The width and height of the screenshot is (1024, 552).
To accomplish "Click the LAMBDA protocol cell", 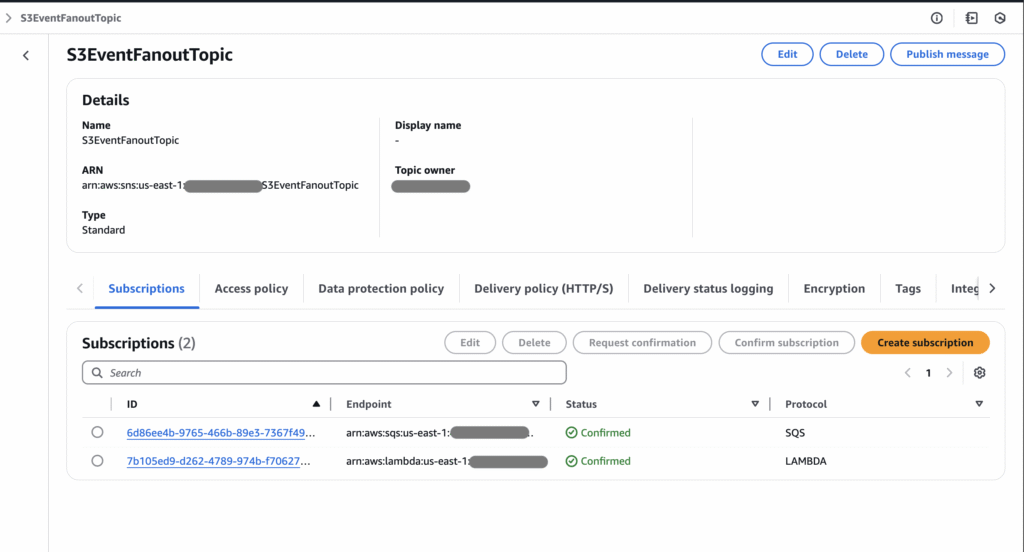I will point(805,461).
